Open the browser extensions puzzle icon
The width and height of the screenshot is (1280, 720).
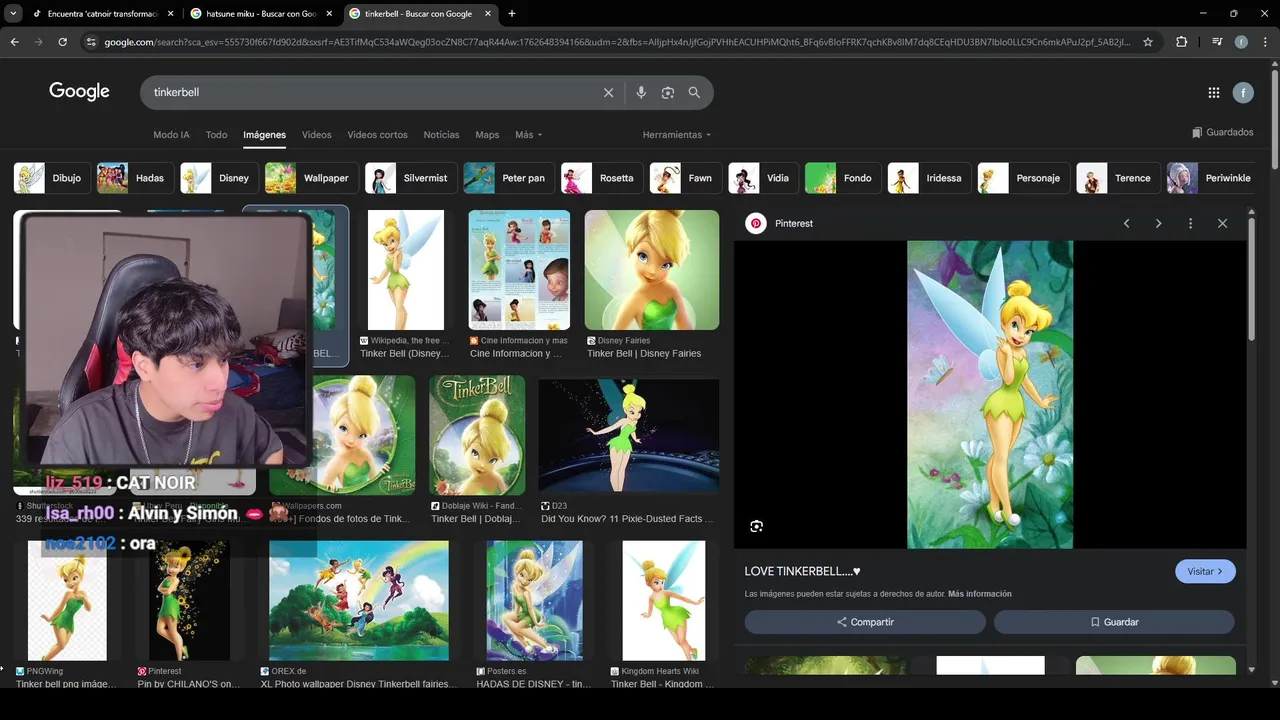(x=1182, y=42)
